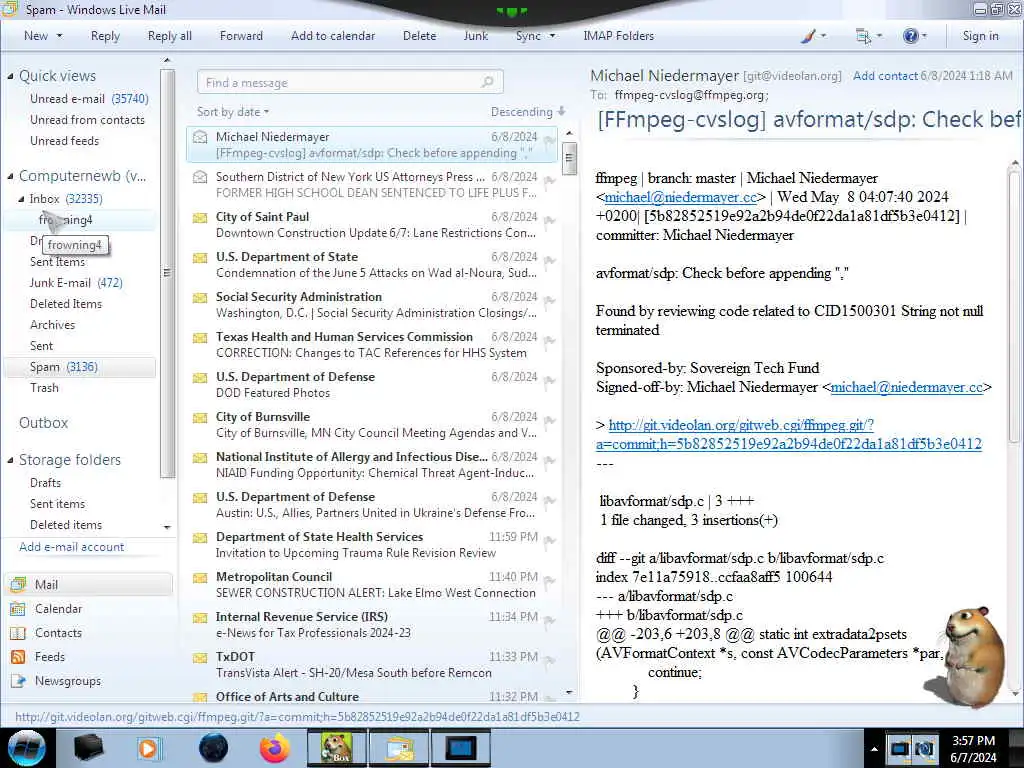
Task: Toggle flag on Metropolitan Council message
Action: point(549,581)
